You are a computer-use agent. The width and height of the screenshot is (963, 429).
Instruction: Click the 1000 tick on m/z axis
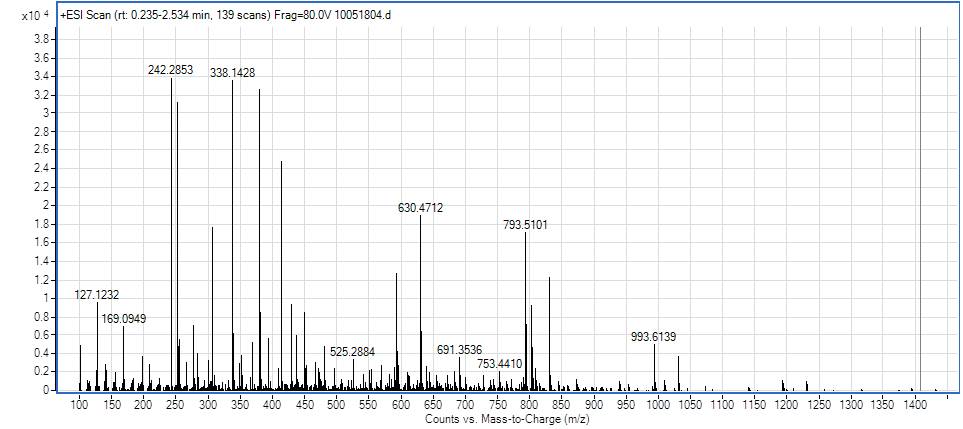pos(658,404)
